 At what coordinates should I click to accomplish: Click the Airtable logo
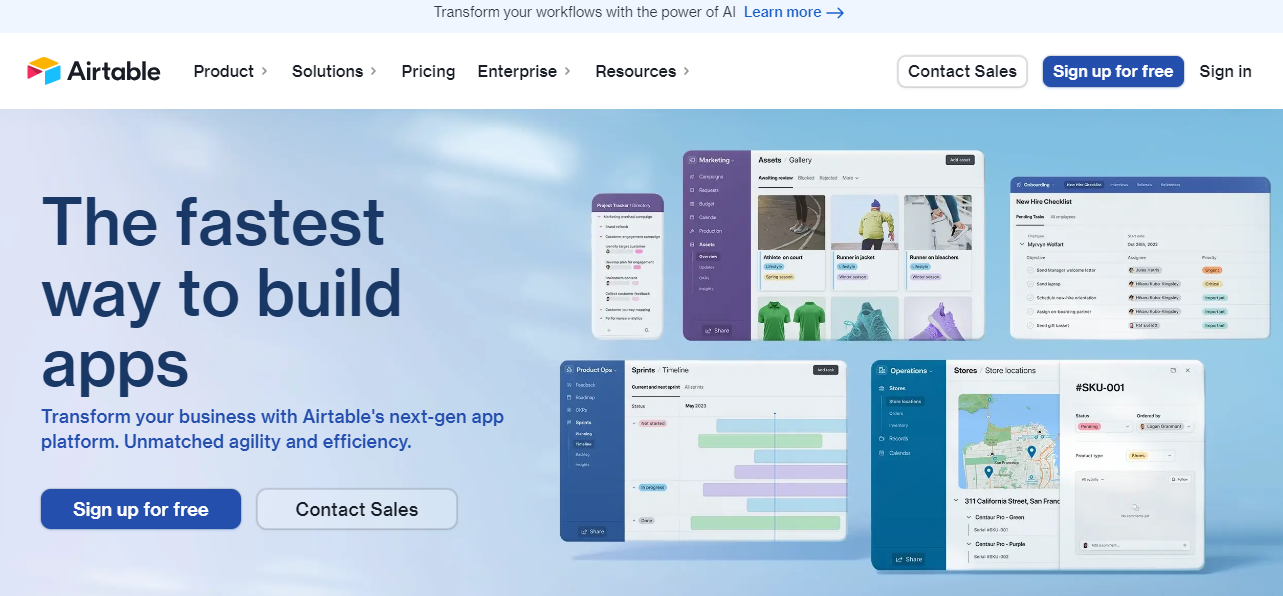point(93,70)
